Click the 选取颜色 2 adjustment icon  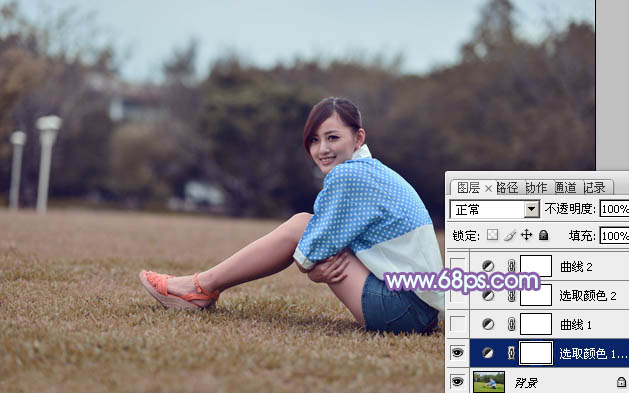pos(488,296)
